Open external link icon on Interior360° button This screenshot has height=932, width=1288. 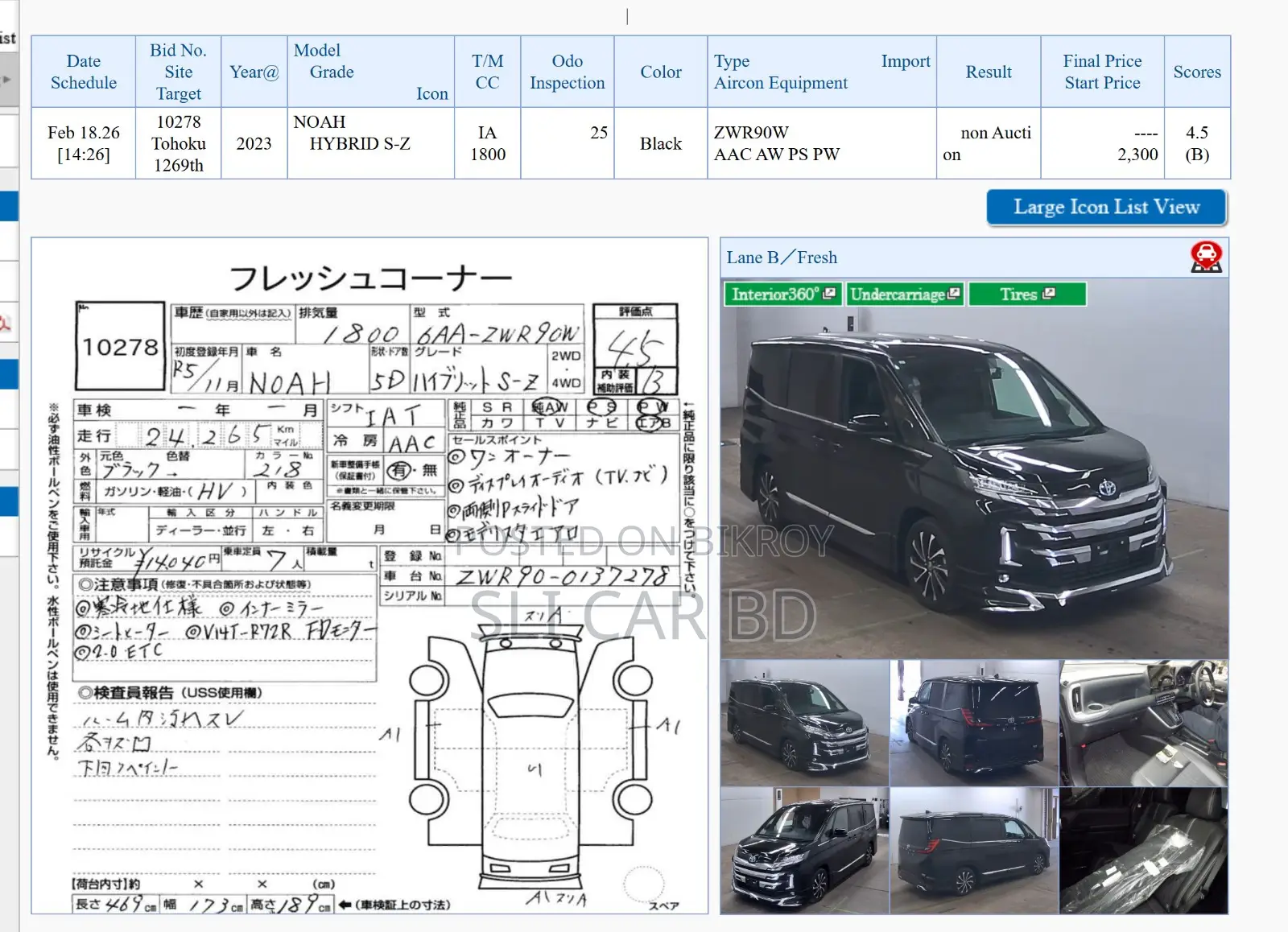point(829,294)
